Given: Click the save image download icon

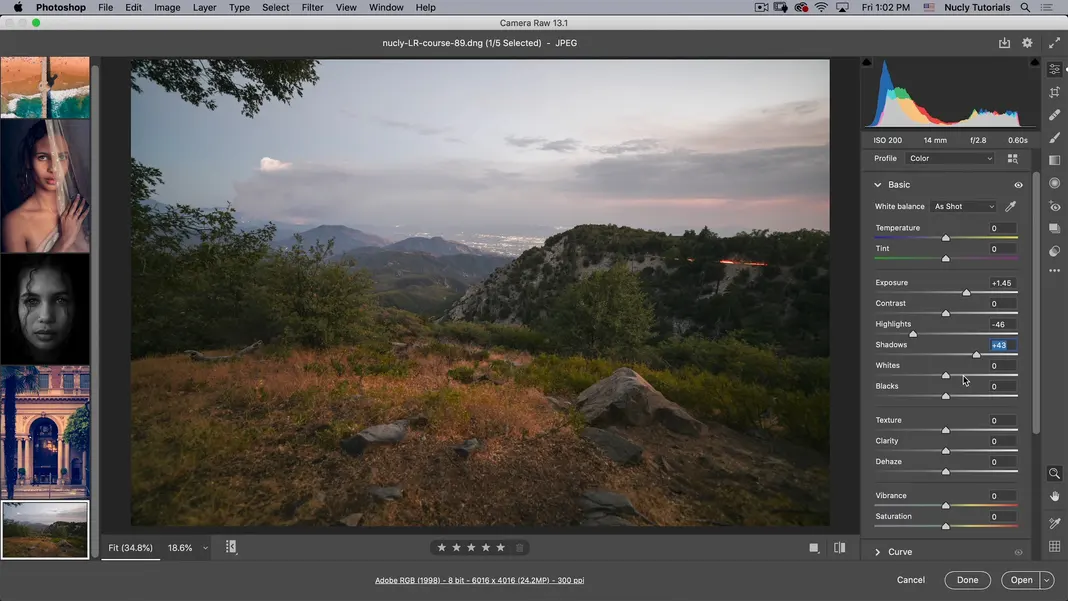Looking at the screenshot, I should (x=1004, y=43).
